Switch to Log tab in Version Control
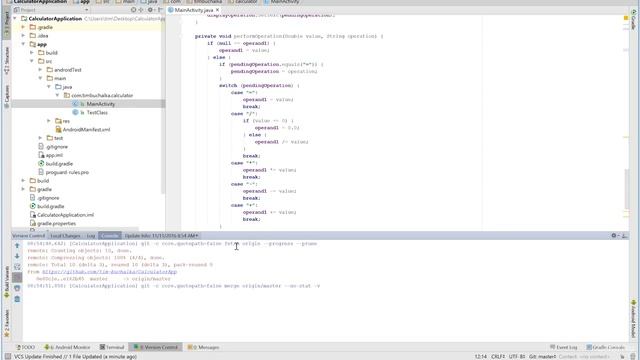Screen dimensions: 640x360 click(91, 236)
